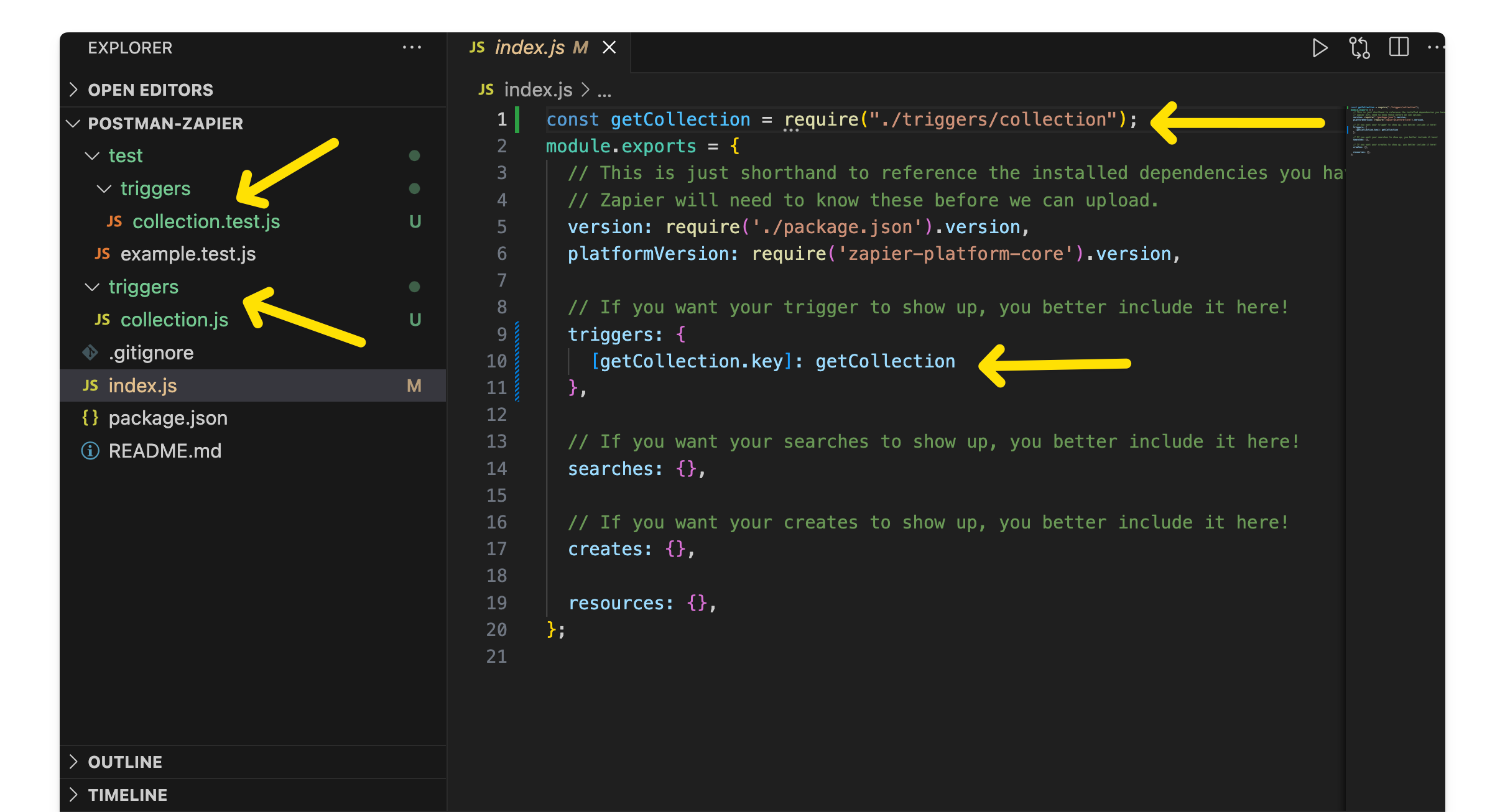
Task: Close the index.js editor tab
Action: [609, 47]
